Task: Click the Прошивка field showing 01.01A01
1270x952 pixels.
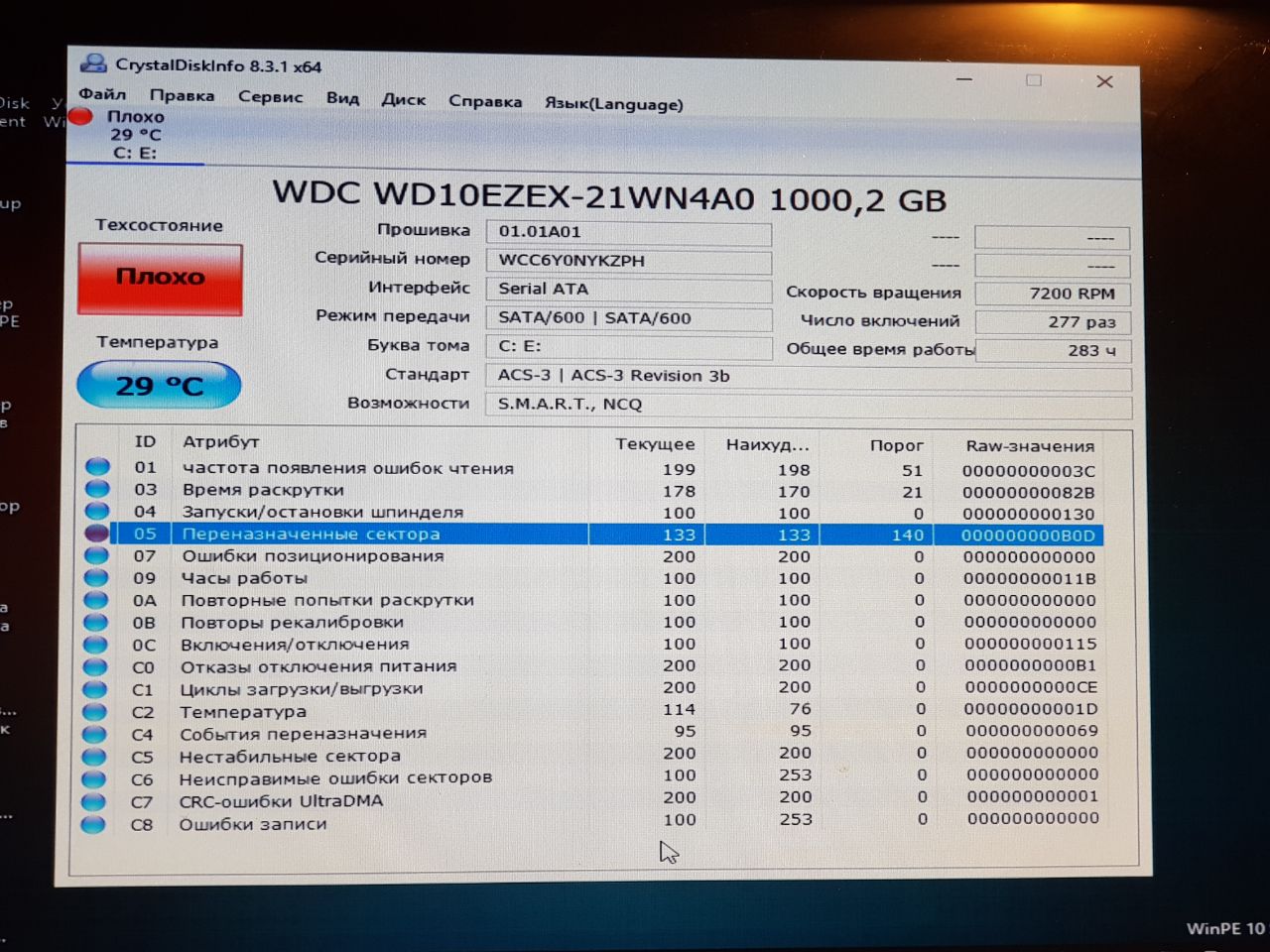Action: (x=628, y=233)
